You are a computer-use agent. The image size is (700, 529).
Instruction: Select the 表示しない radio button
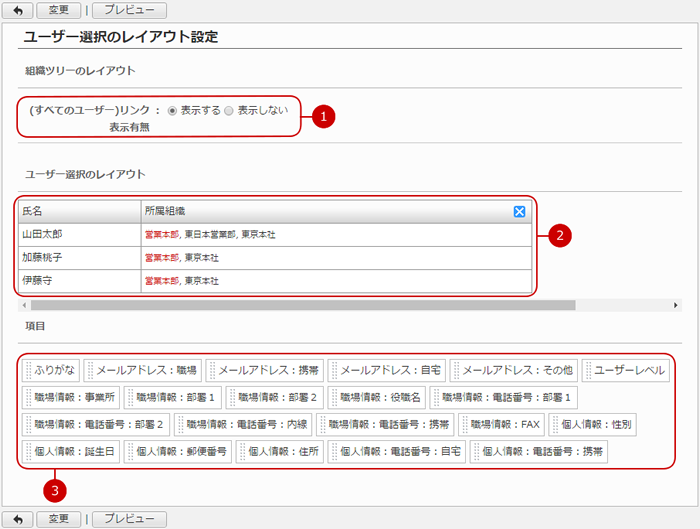coord(229,111)
